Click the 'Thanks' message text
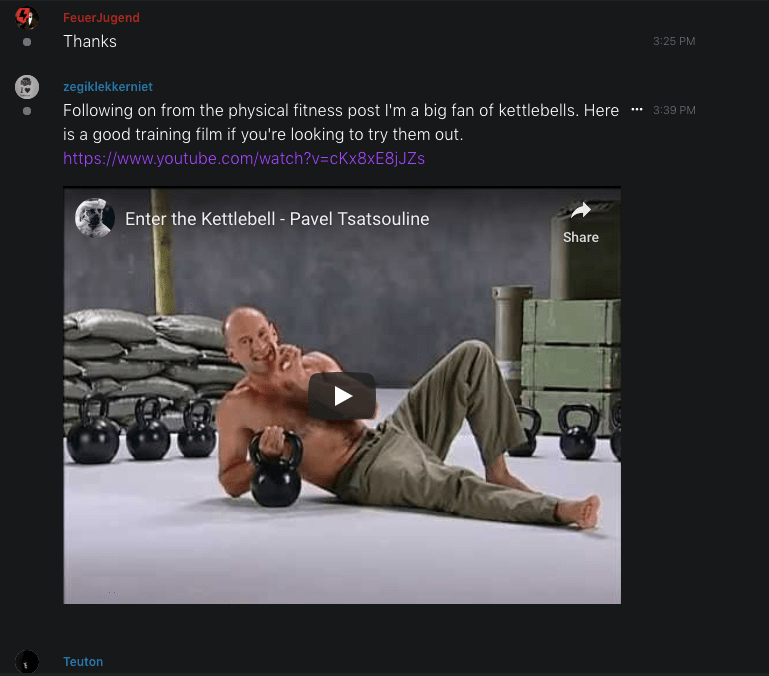769x676 pixels. [x=90, y=42]
